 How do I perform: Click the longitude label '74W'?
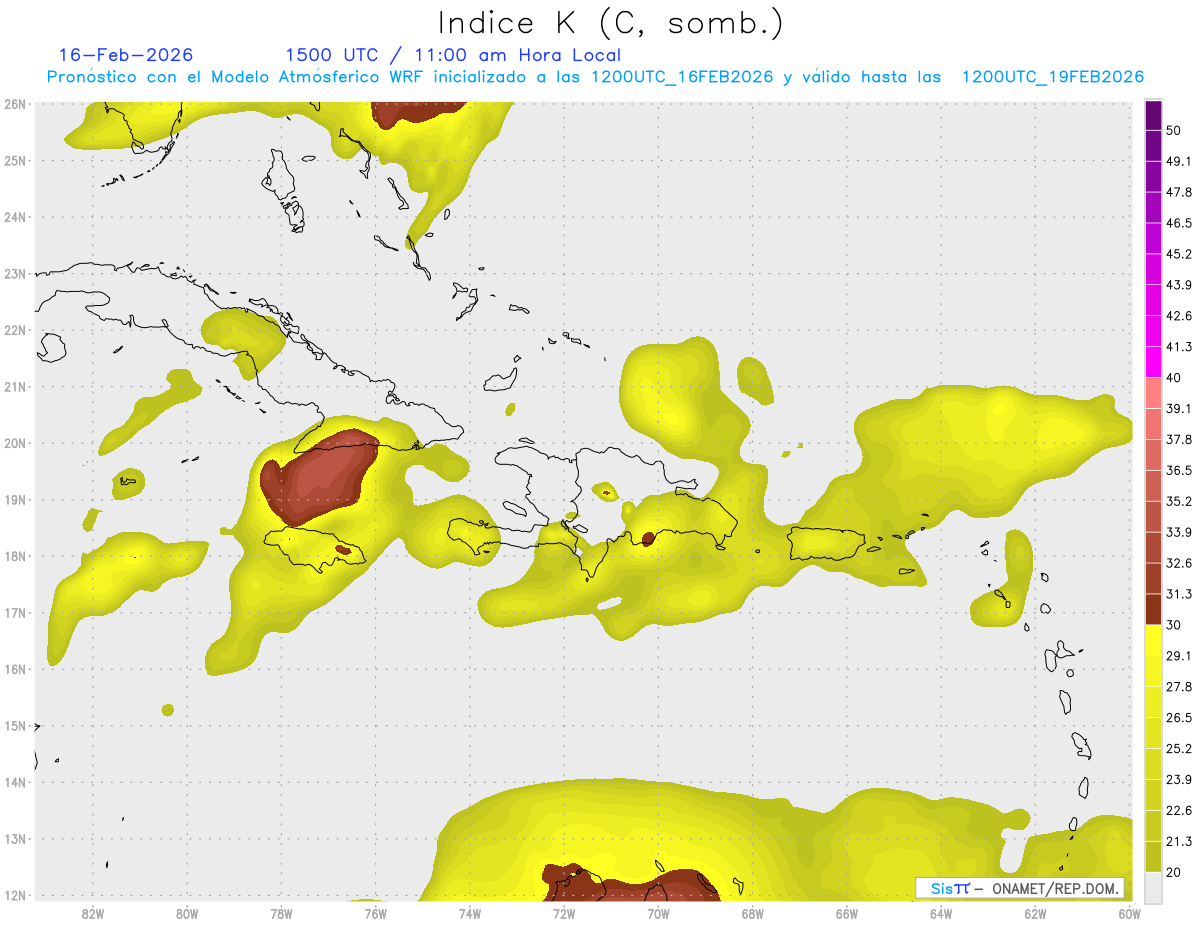470,915
